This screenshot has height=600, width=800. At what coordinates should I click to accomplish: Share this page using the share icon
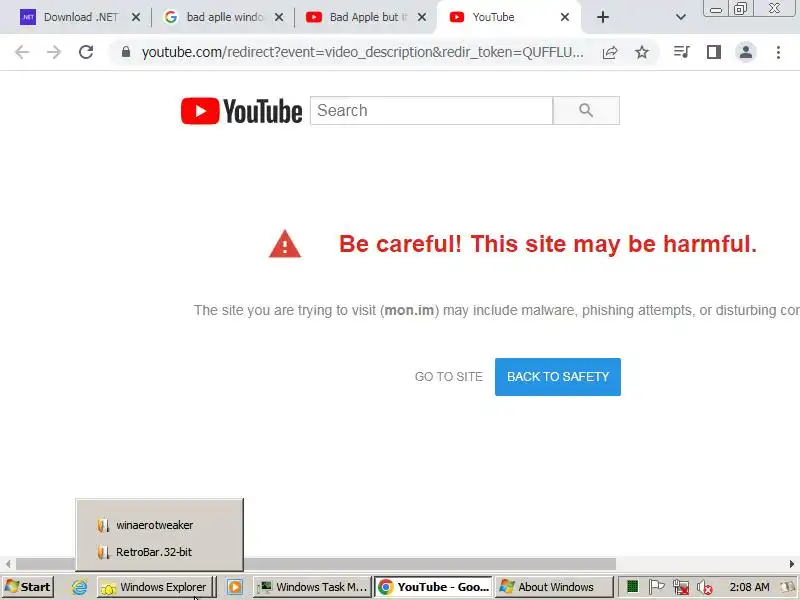[x=610, y=52]
